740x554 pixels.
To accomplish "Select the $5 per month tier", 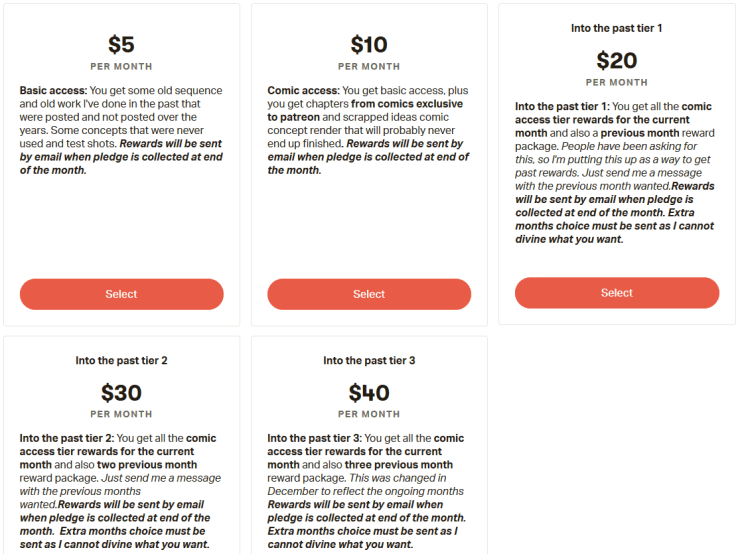I will [121, 294].
